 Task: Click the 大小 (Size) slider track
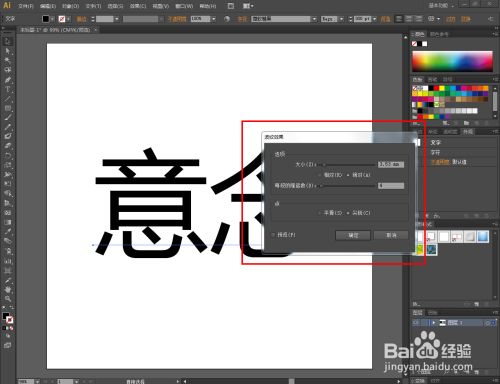tap(347, 165)
